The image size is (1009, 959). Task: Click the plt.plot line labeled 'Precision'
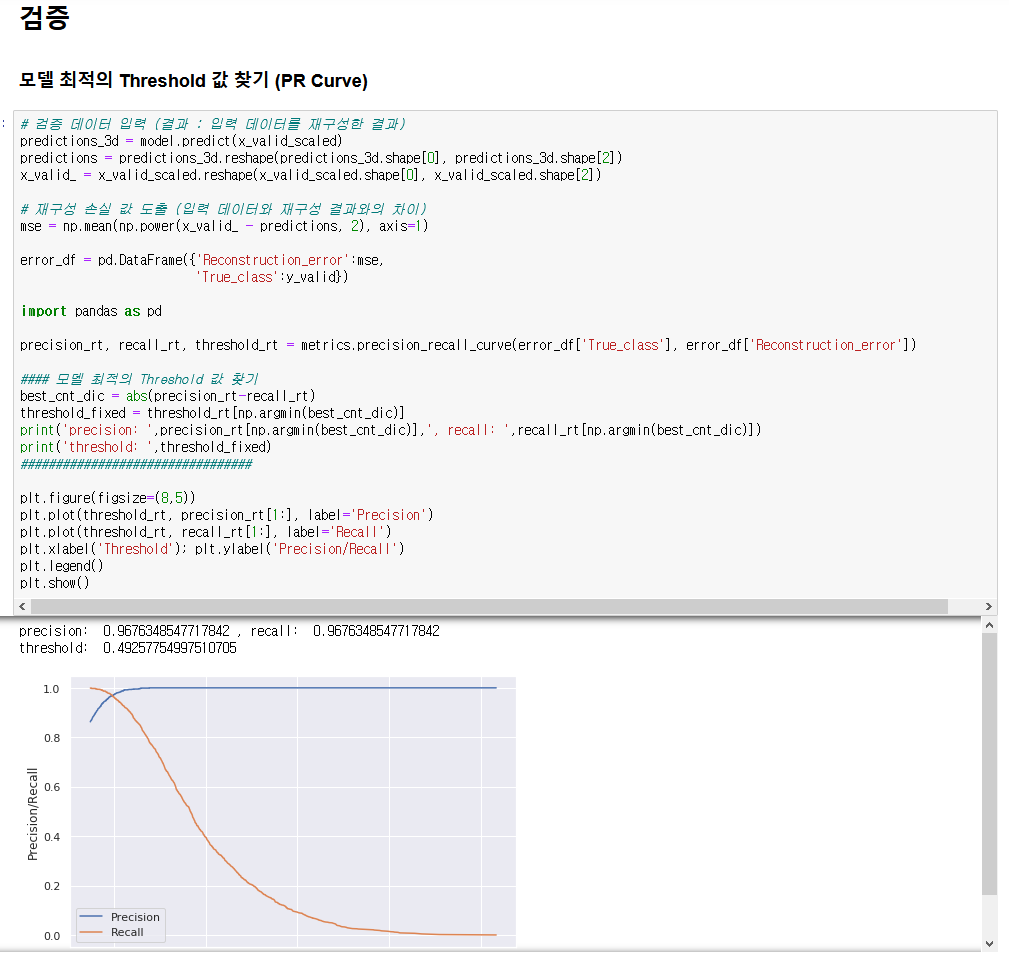pos(227,515)
